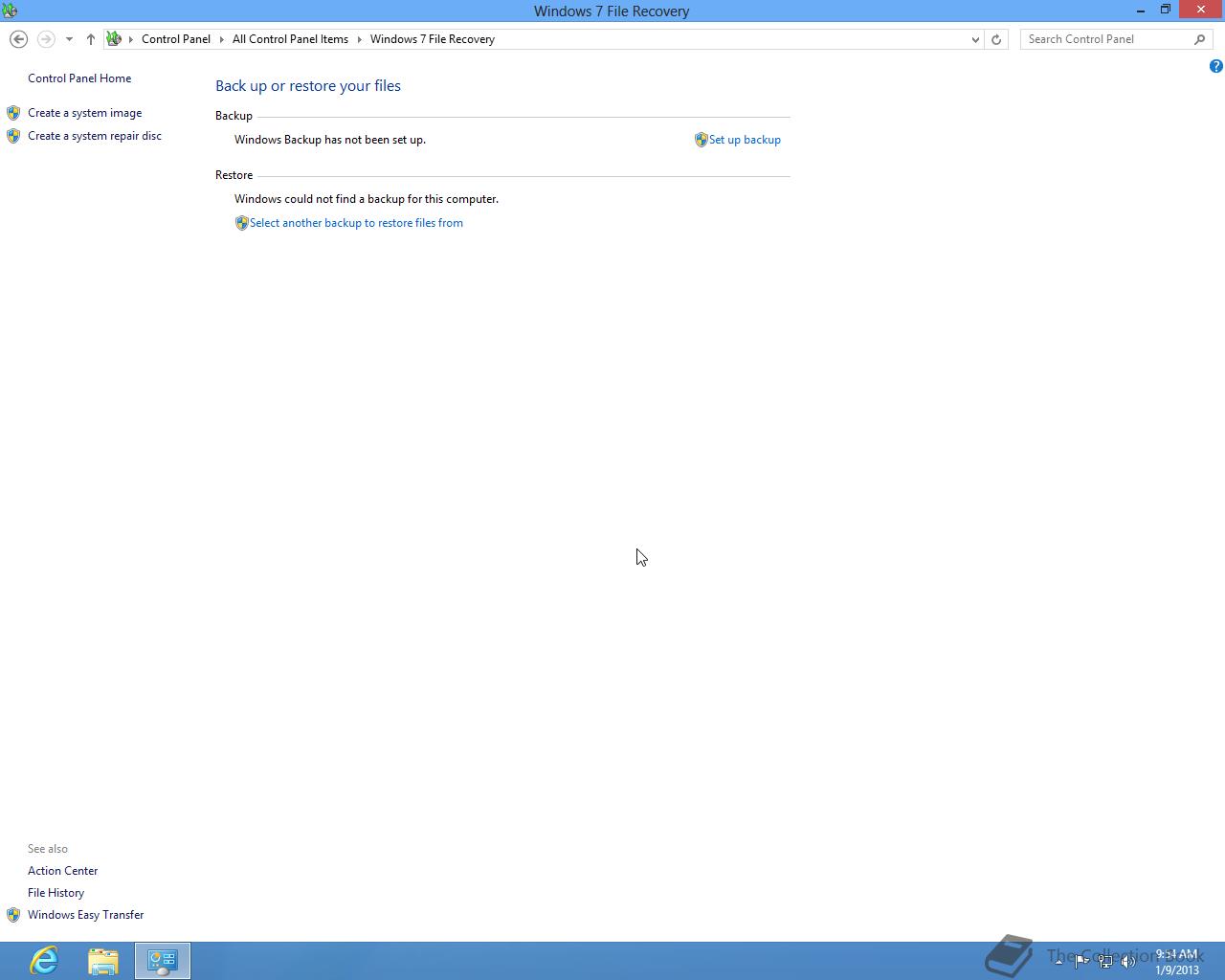The image size is (1225, 980).
Task: Click the shield icon next to Set up backup
Action: click(701, 140)
